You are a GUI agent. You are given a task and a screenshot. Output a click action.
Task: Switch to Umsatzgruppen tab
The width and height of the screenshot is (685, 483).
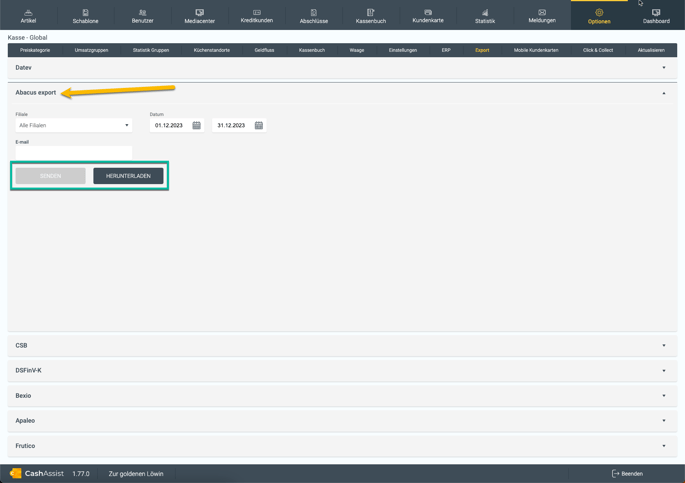tap(91, 50)
